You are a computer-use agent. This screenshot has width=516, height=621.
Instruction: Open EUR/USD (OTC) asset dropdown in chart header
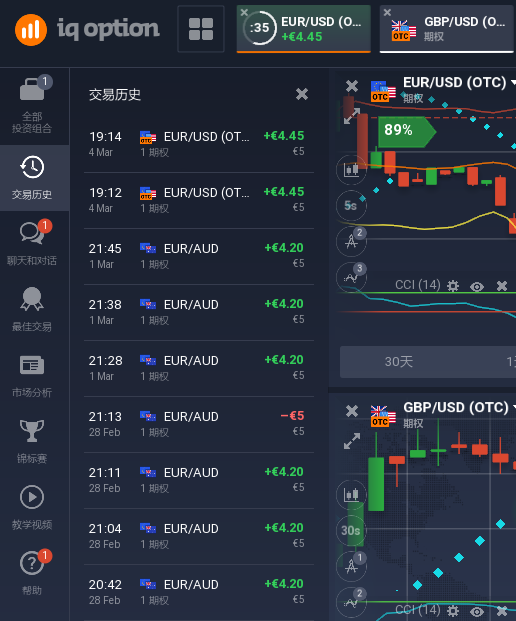point(459,83)
